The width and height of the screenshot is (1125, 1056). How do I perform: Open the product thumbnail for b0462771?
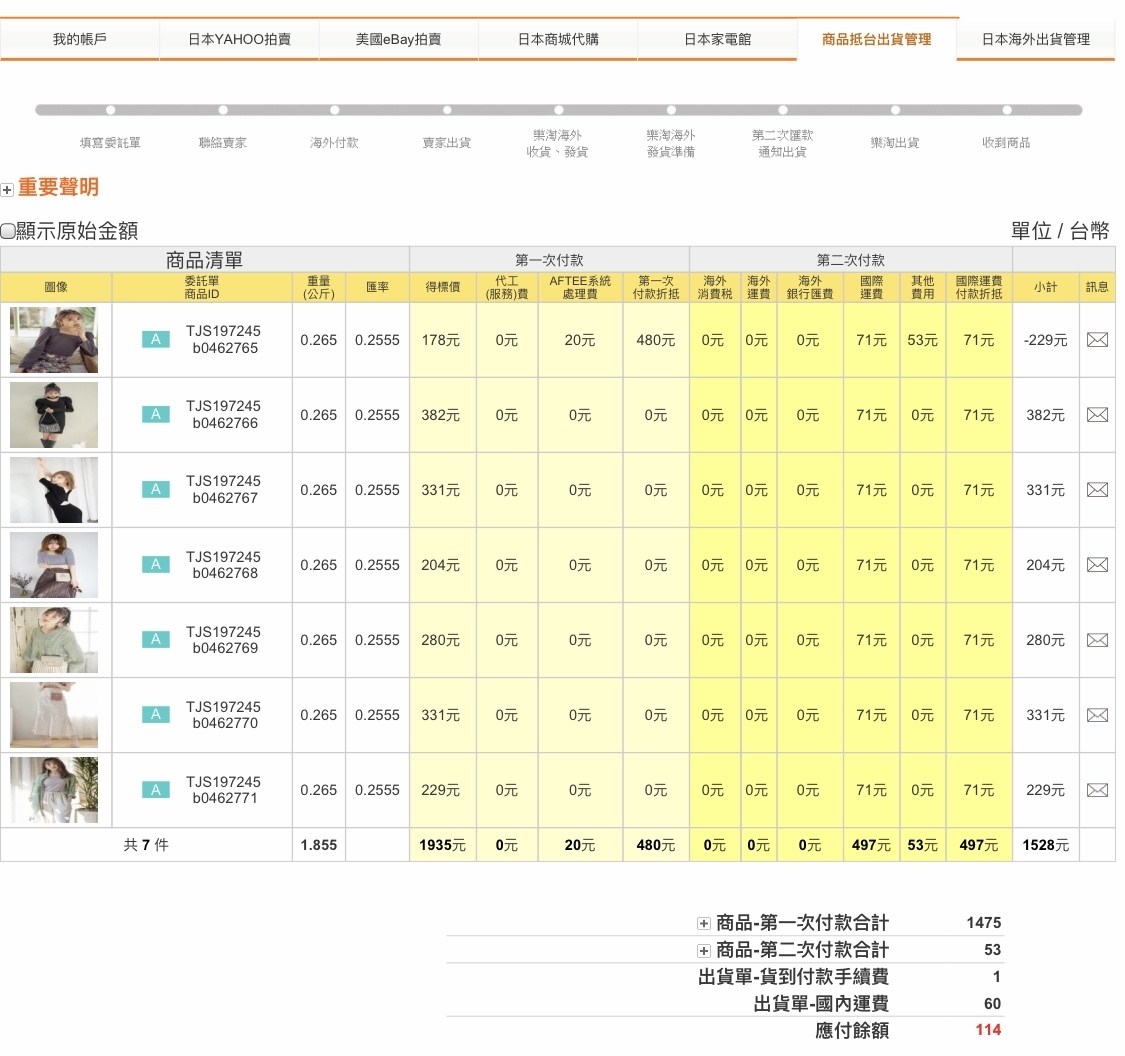(x=54, y=790)
